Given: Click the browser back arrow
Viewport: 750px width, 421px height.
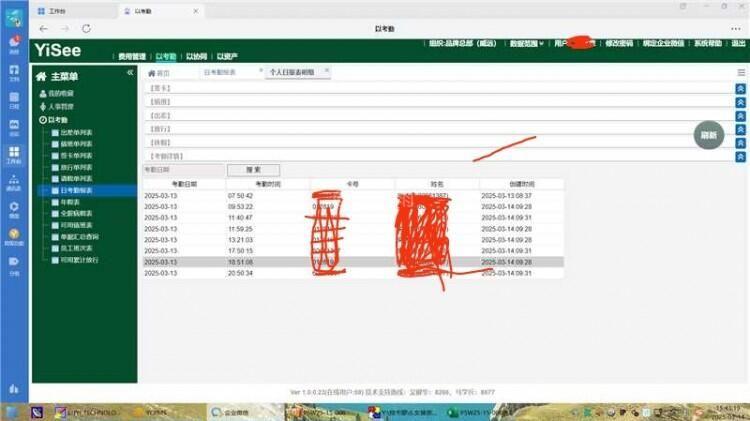Looking at the screenshot, I should pyautogui.click(x=43, y=29).
